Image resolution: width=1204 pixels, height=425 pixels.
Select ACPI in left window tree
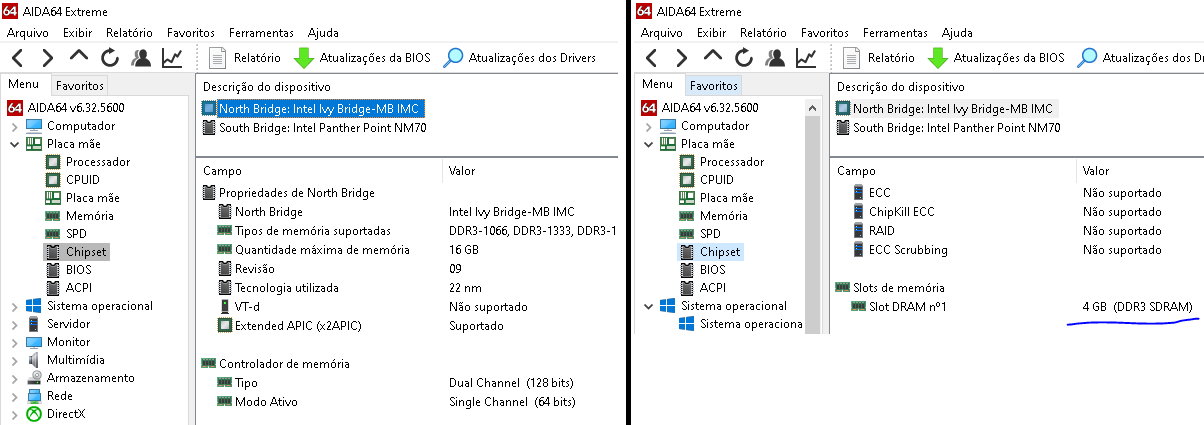(79, 288)
